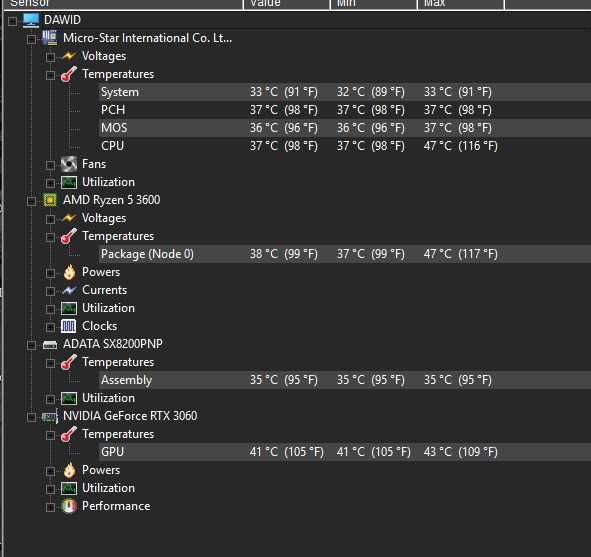Click Package max value 47 °C (117 °F)
591x557 pixels.
coord(460,254)
